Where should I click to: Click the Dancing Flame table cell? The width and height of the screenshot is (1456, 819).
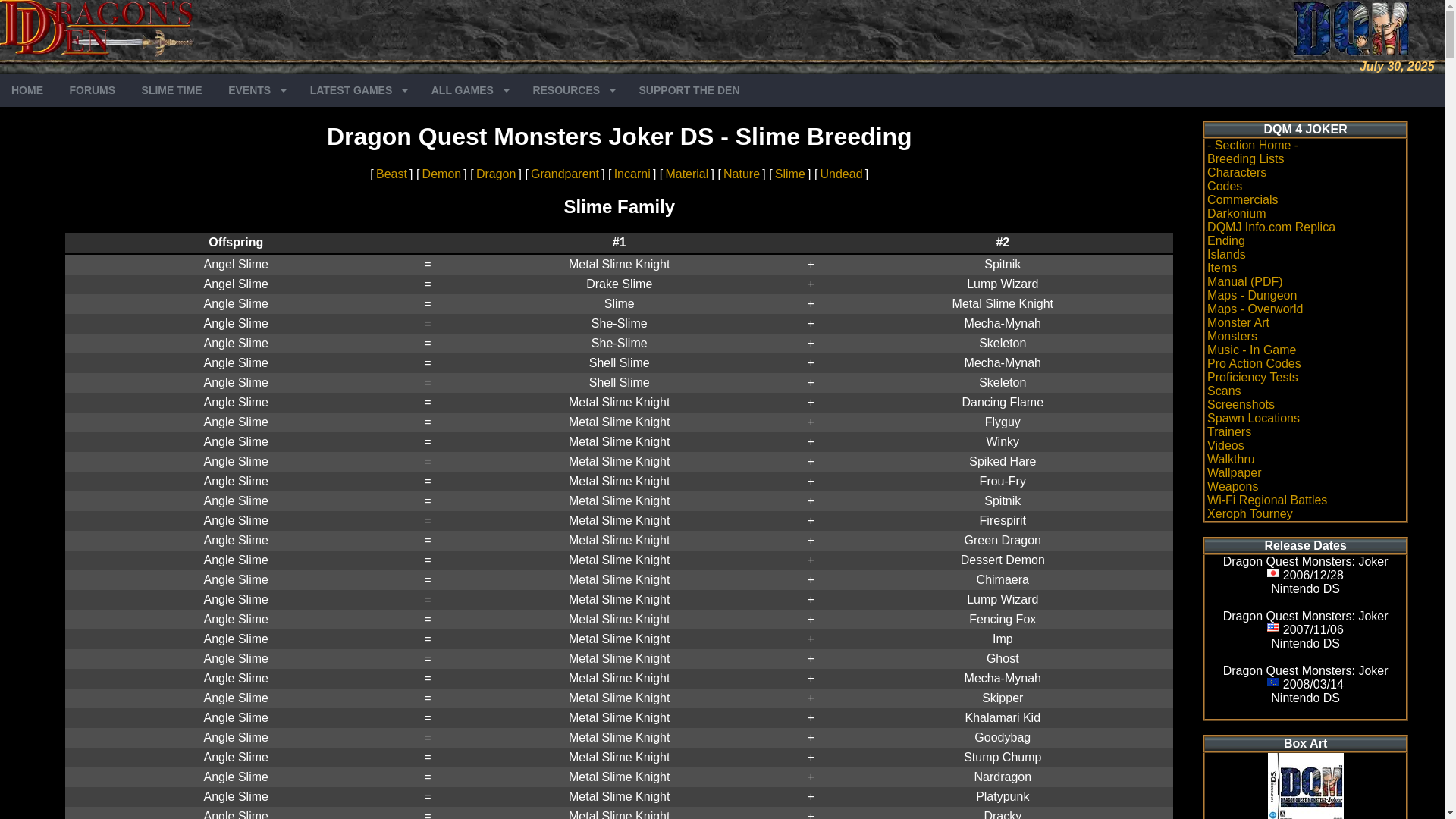click(1003, 403)
